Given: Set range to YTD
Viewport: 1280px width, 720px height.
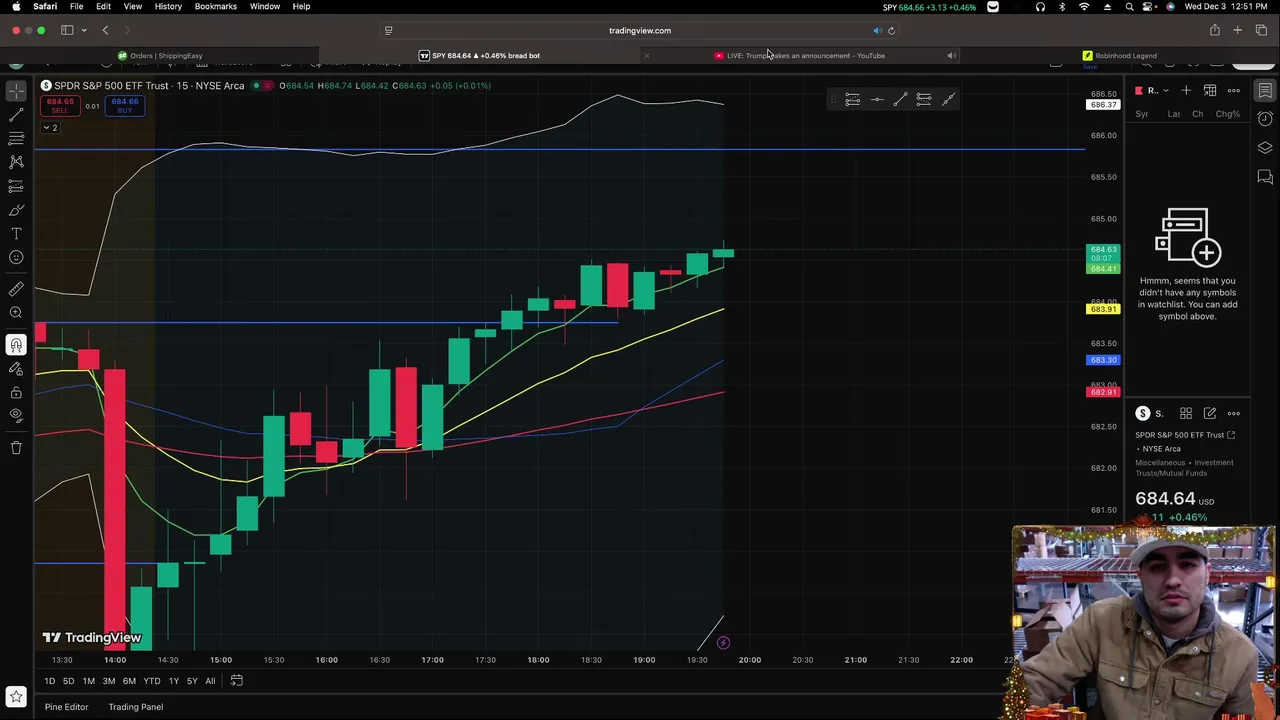Looking at the screenshot, I should [x=151, y=681].
